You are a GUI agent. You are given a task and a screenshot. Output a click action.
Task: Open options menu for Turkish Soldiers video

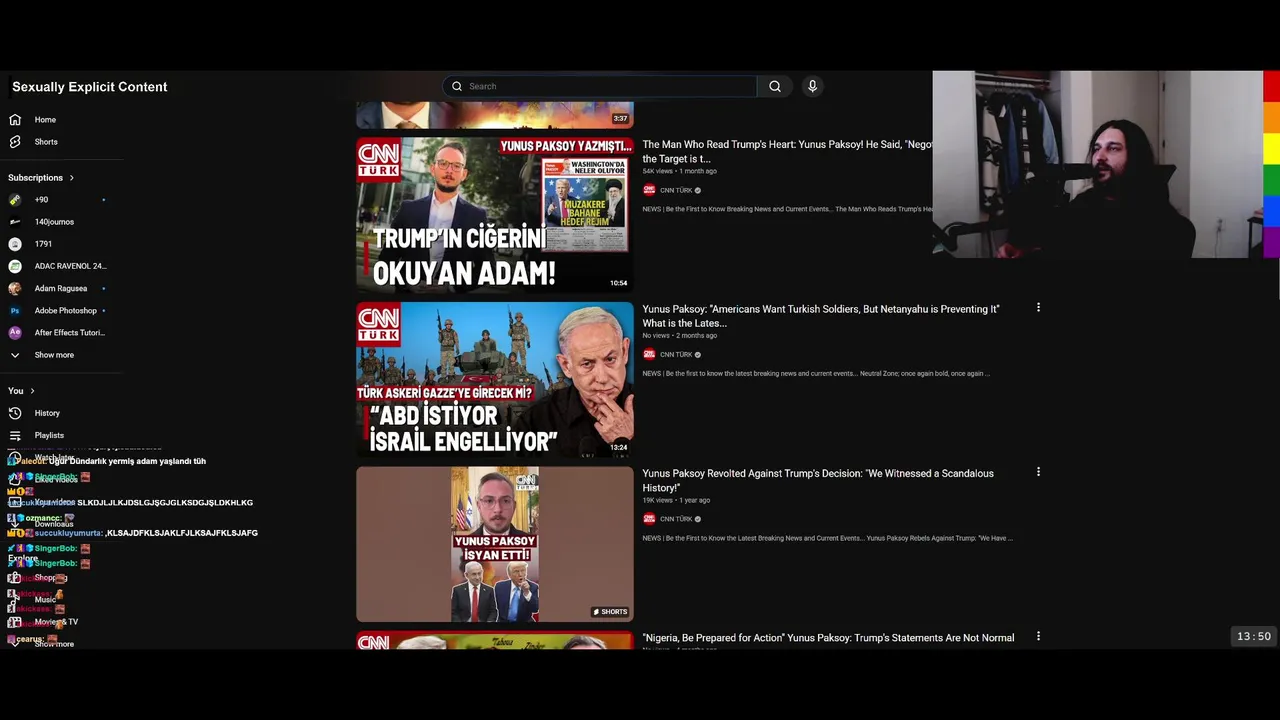(1038, 308)
